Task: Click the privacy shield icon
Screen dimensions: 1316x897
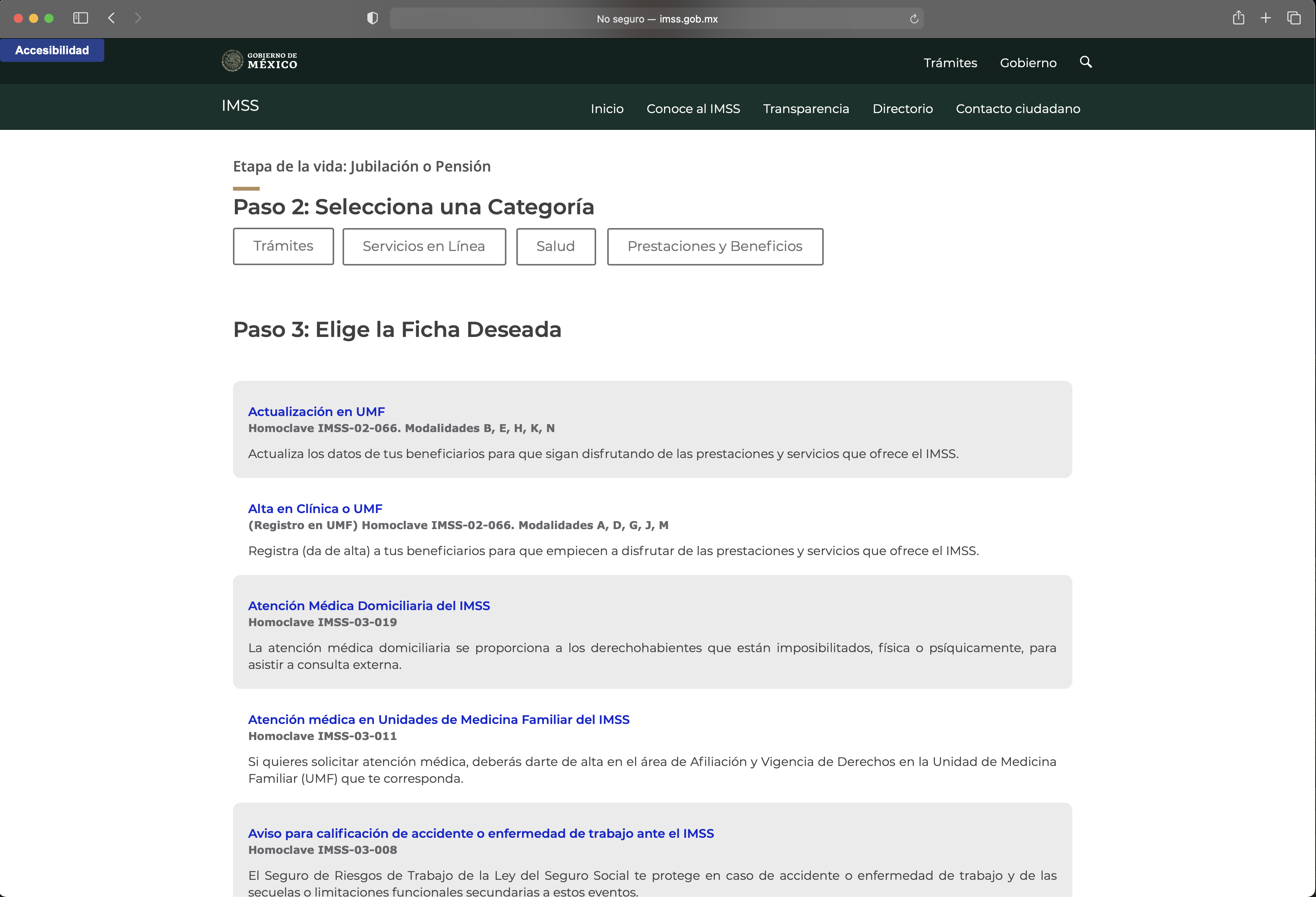Action: (x=372, y=18)
